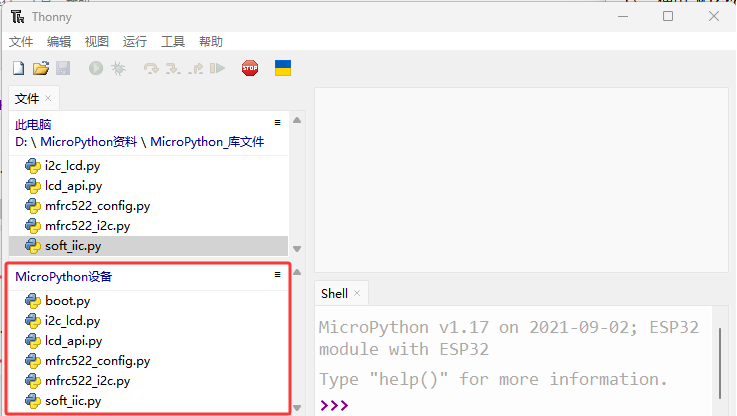Click Python icon beside device mfrc522_config.py
Screen dimensions: 737x416
point(33,361)
